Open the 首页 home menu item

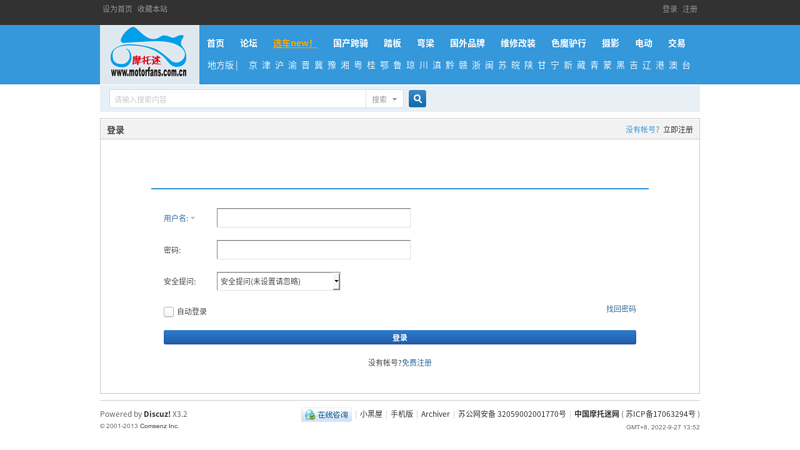click(x=215, y=43)
